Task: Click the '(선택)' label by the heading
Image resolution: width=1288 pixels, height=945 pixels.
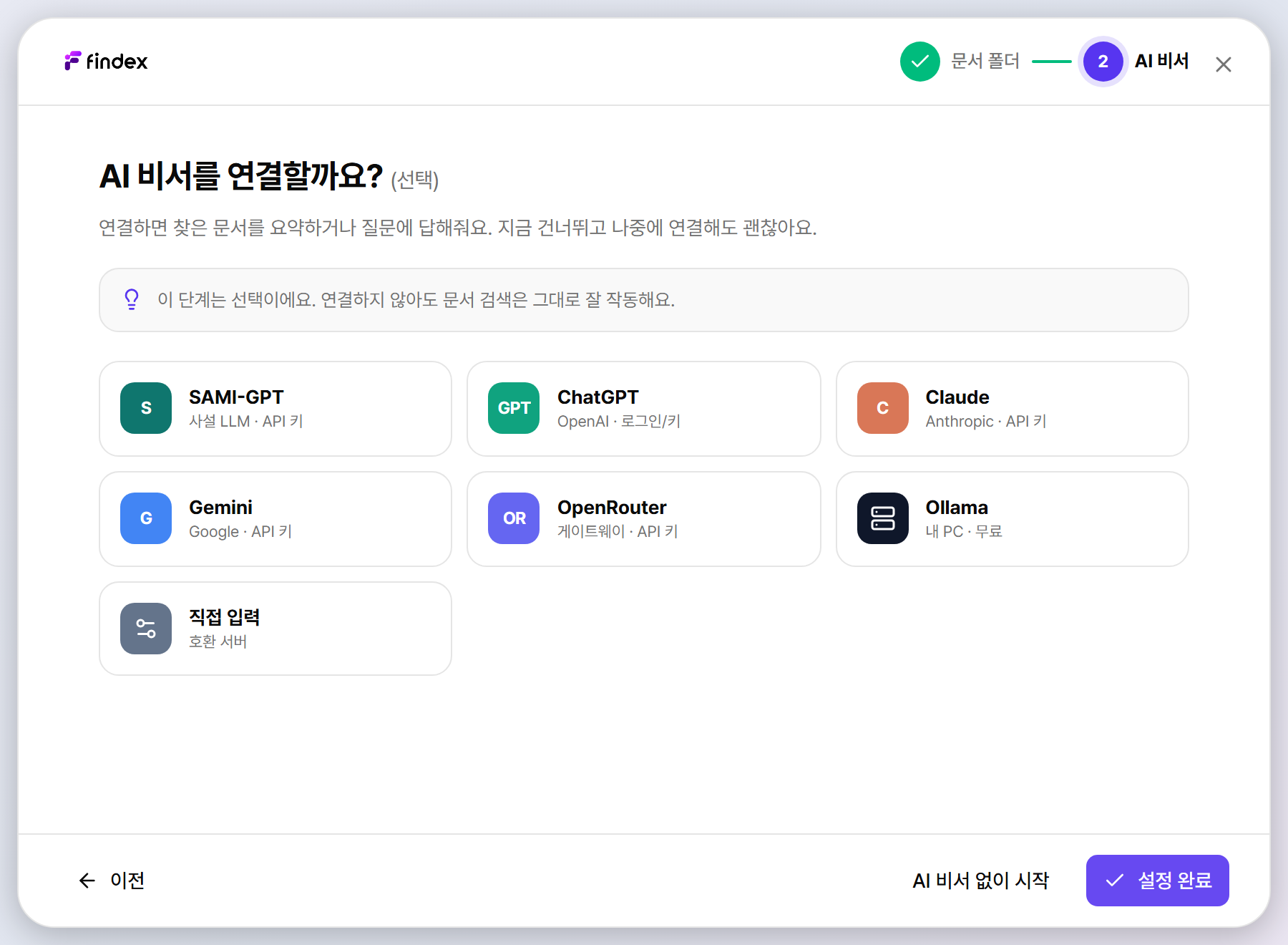Action: point(415,180)
